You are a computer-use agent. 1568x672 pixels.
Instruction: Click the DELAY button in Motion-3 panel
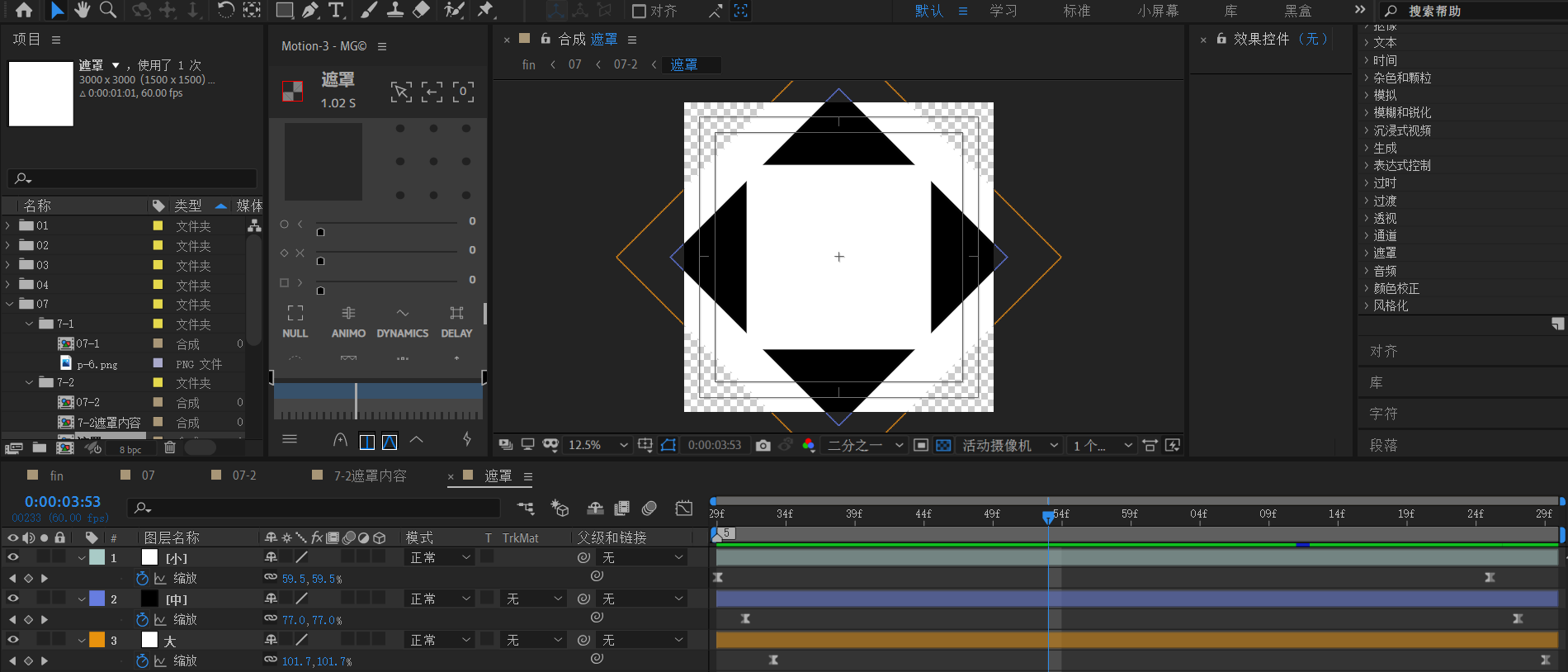point(456,322)
